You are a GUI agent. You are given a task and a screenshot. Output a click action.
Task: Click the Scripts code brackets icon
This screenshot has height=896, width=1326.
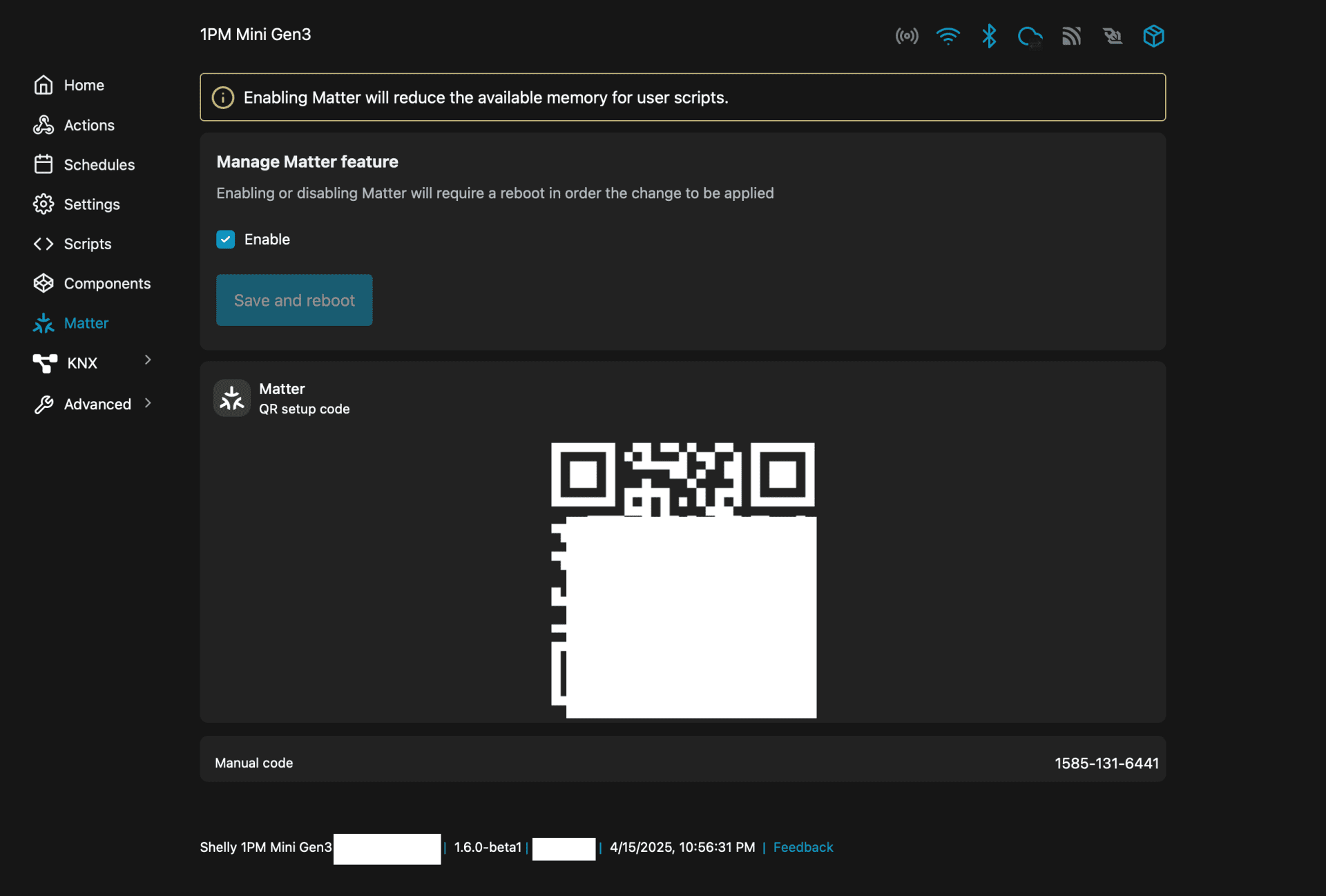44,244
